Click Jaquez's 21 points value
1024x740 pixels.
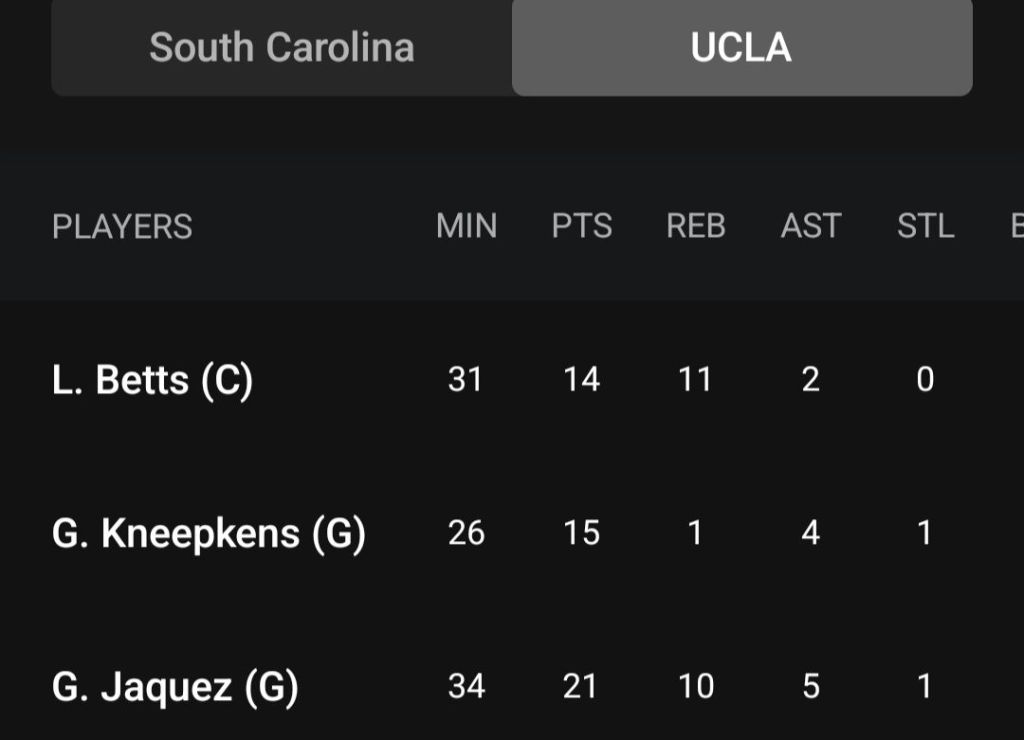tap(580, 686)
